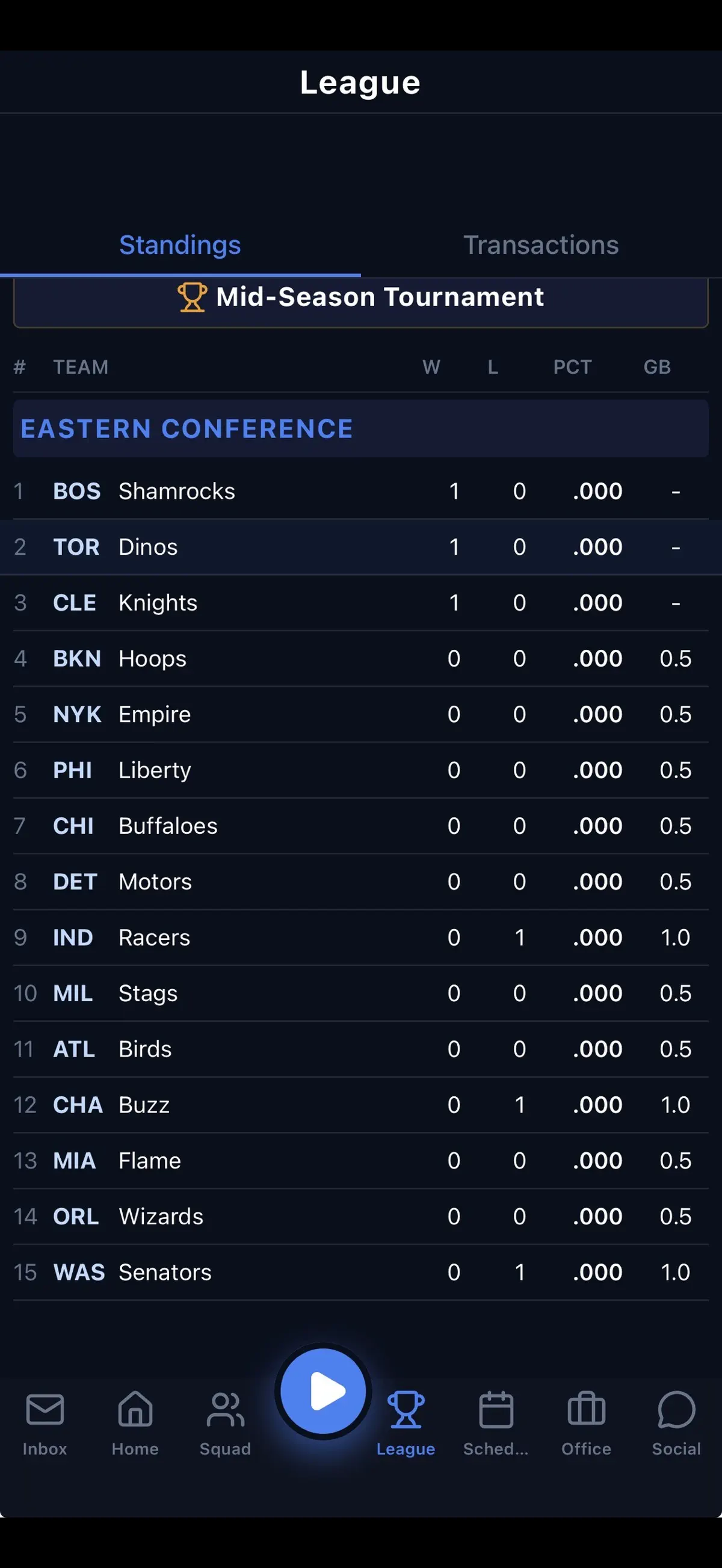Screen dimensions: 722x1568
Task: Select the BOS Shamrocks row
Action: (x=361, y=491)
